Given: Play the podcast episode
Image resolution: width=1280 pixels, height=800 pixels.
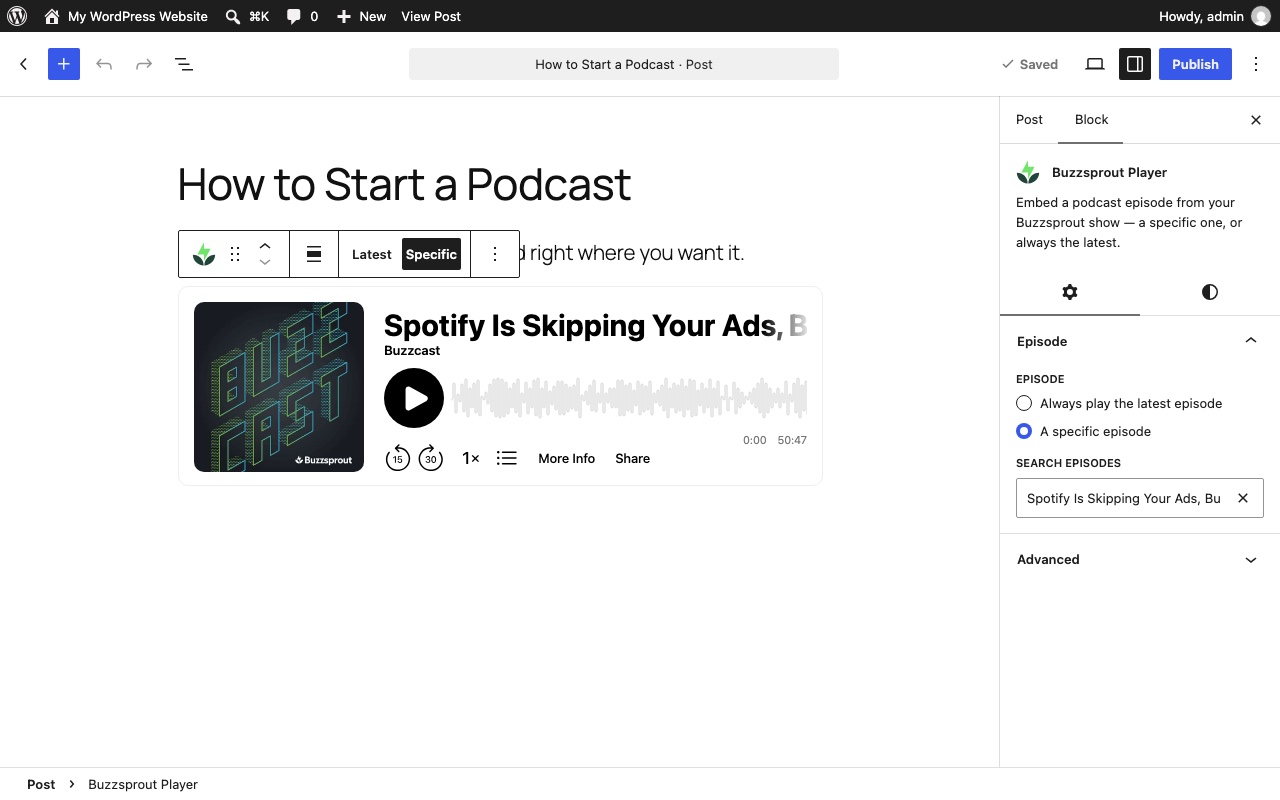Looking at the screenshot, I should (x=414, y=398).
